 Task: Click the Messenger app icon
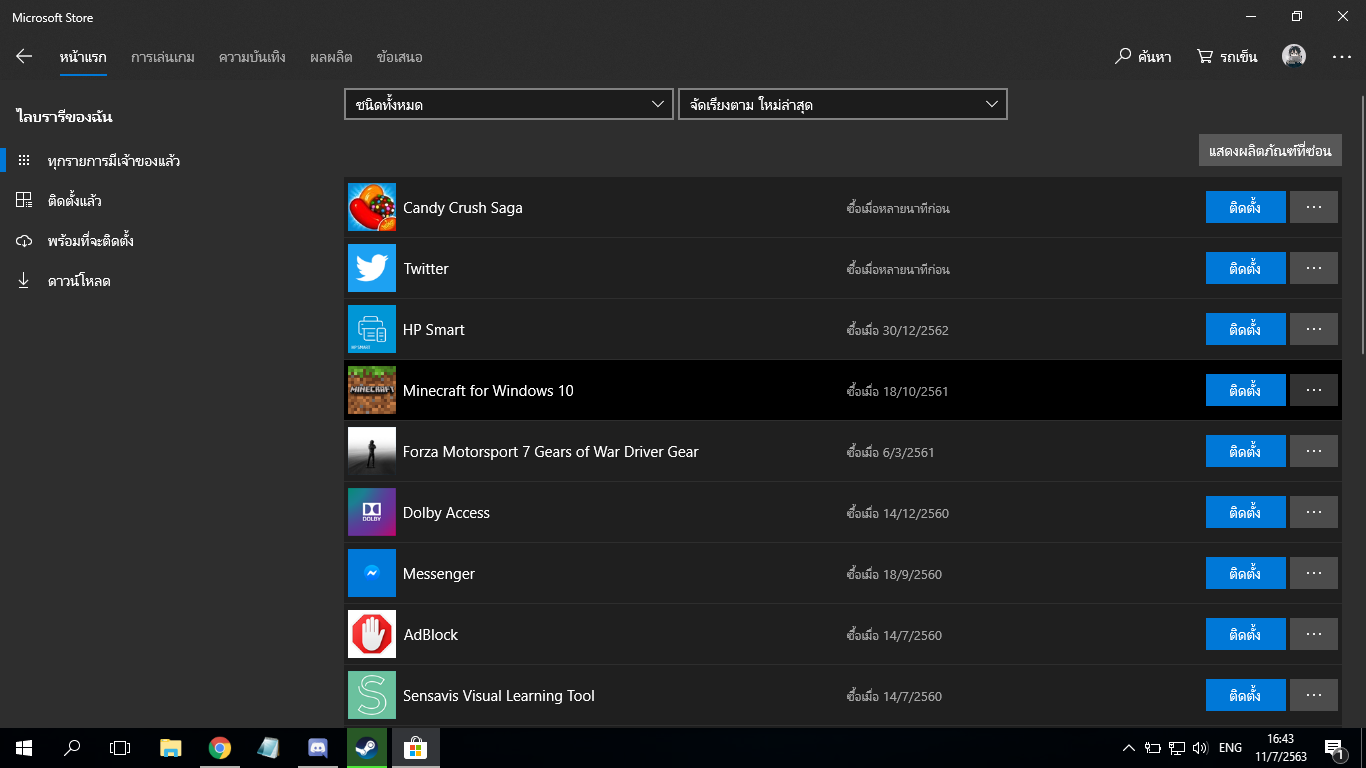(x=372, y=573)
